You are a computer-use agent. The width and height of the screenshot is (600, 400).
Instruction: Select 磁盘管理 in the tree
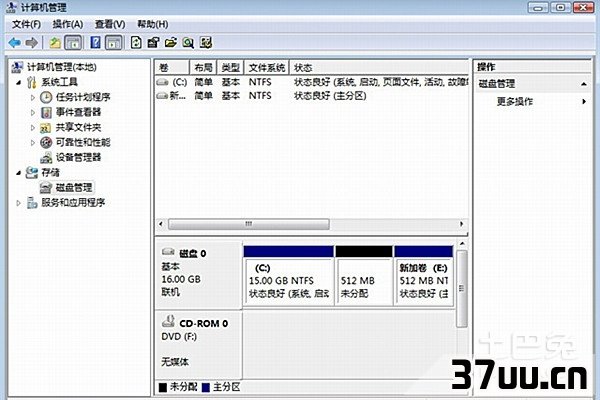click(x=74, y=188)
